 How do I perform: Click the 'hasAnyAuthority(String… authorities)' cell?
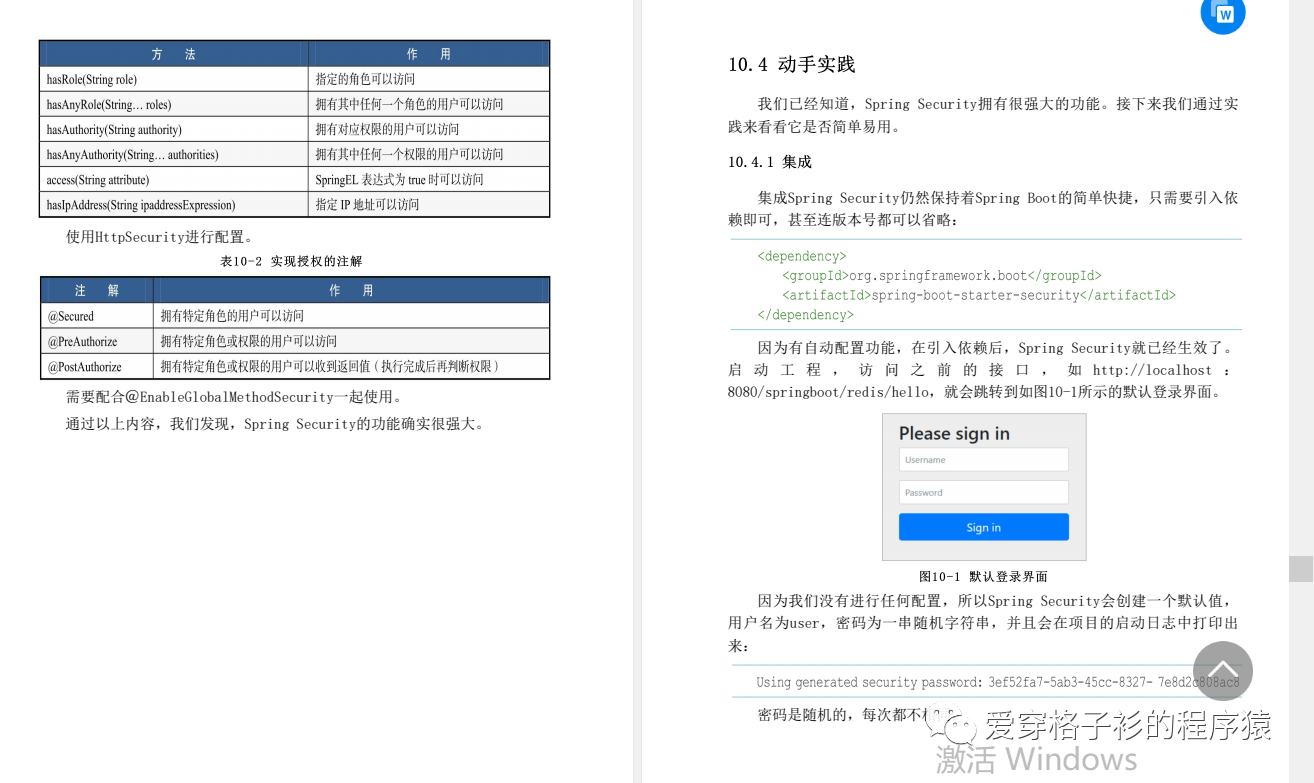[x=174, y=154]
